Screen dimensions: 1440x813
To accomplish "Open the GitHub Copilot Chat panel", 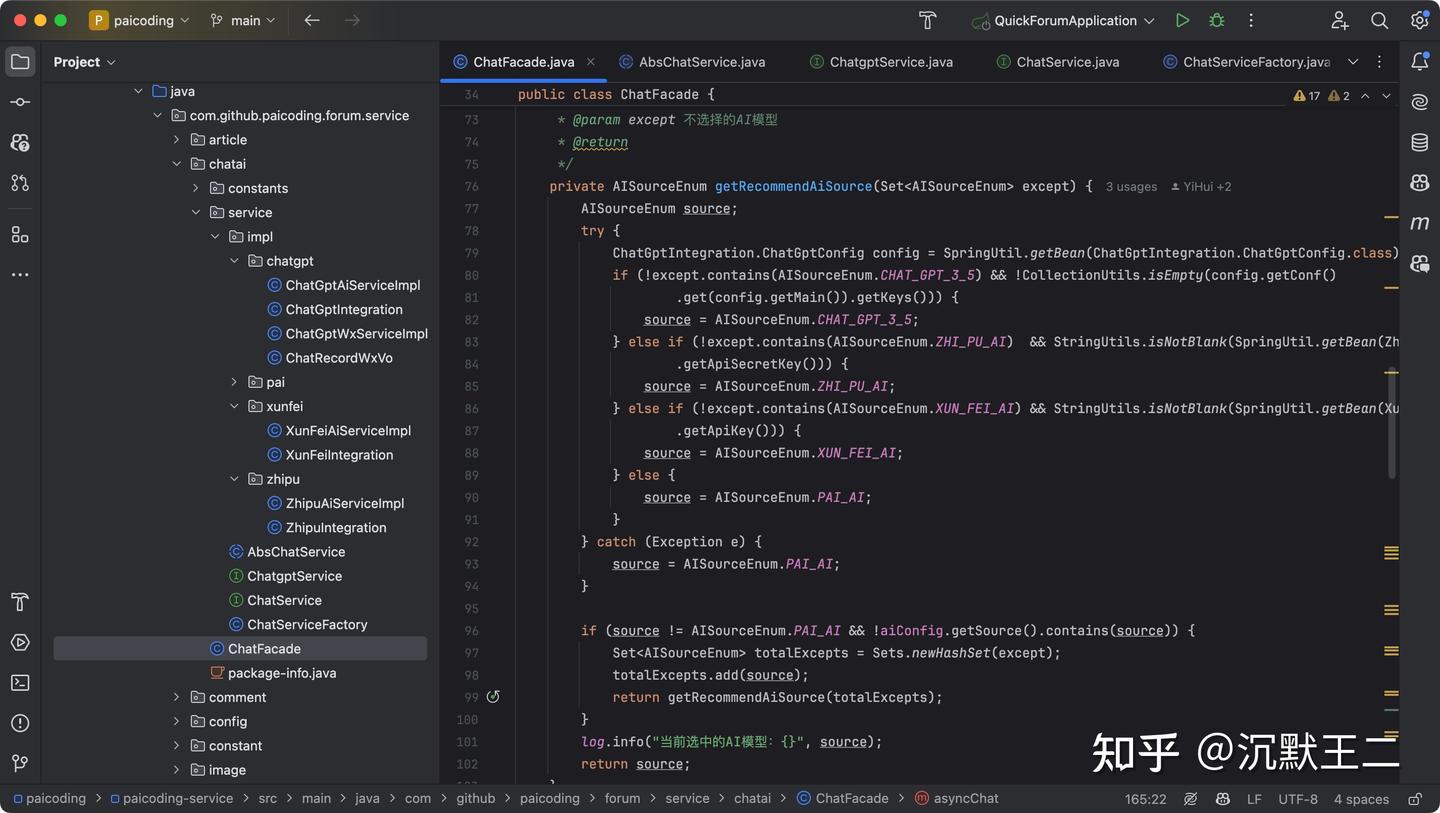I will click(1419, 263).
